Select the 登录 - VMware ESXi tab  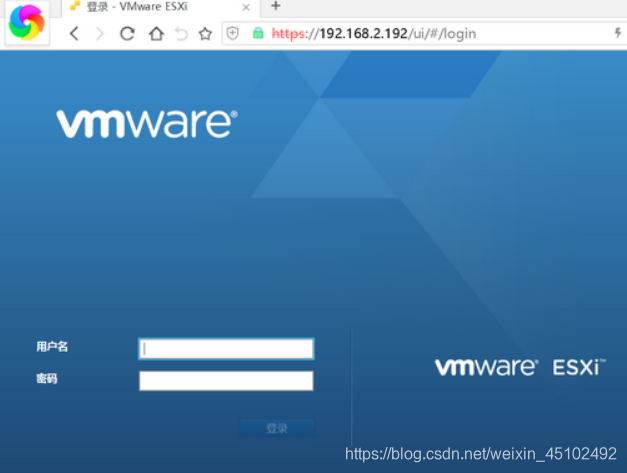tap(160, 7)
